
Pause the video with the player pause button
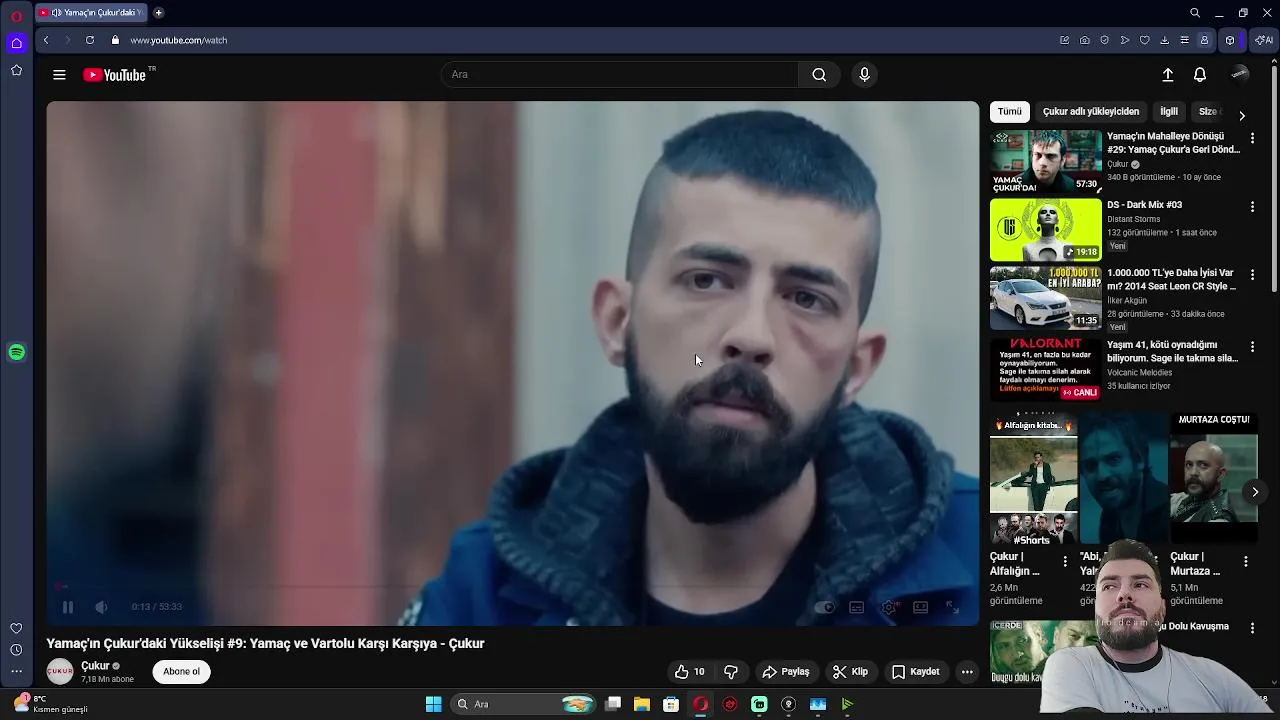coord(68,607)
